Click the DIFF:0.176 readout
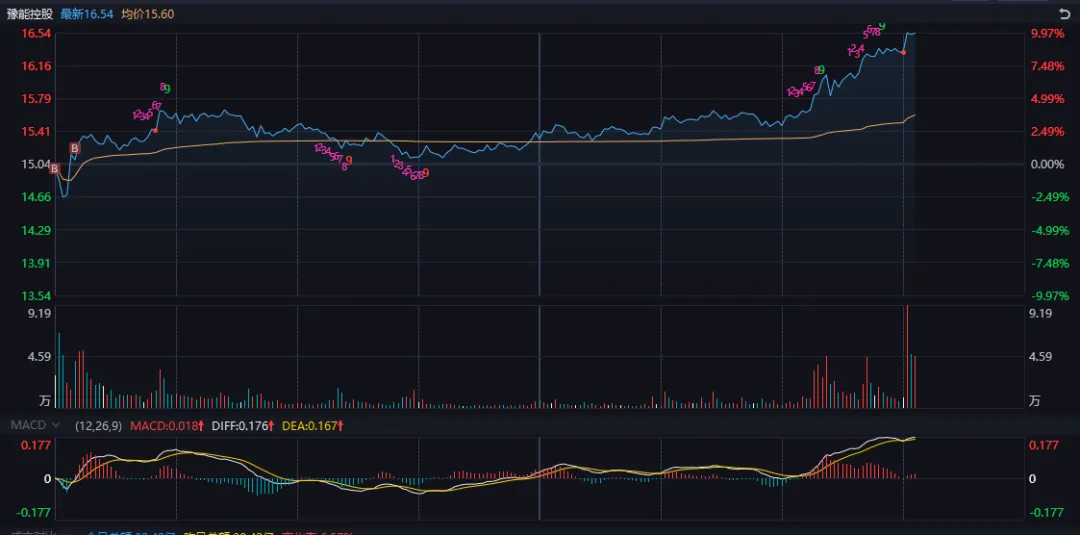The width and height of the screenshot is (1080, 535). click(243, 426)
